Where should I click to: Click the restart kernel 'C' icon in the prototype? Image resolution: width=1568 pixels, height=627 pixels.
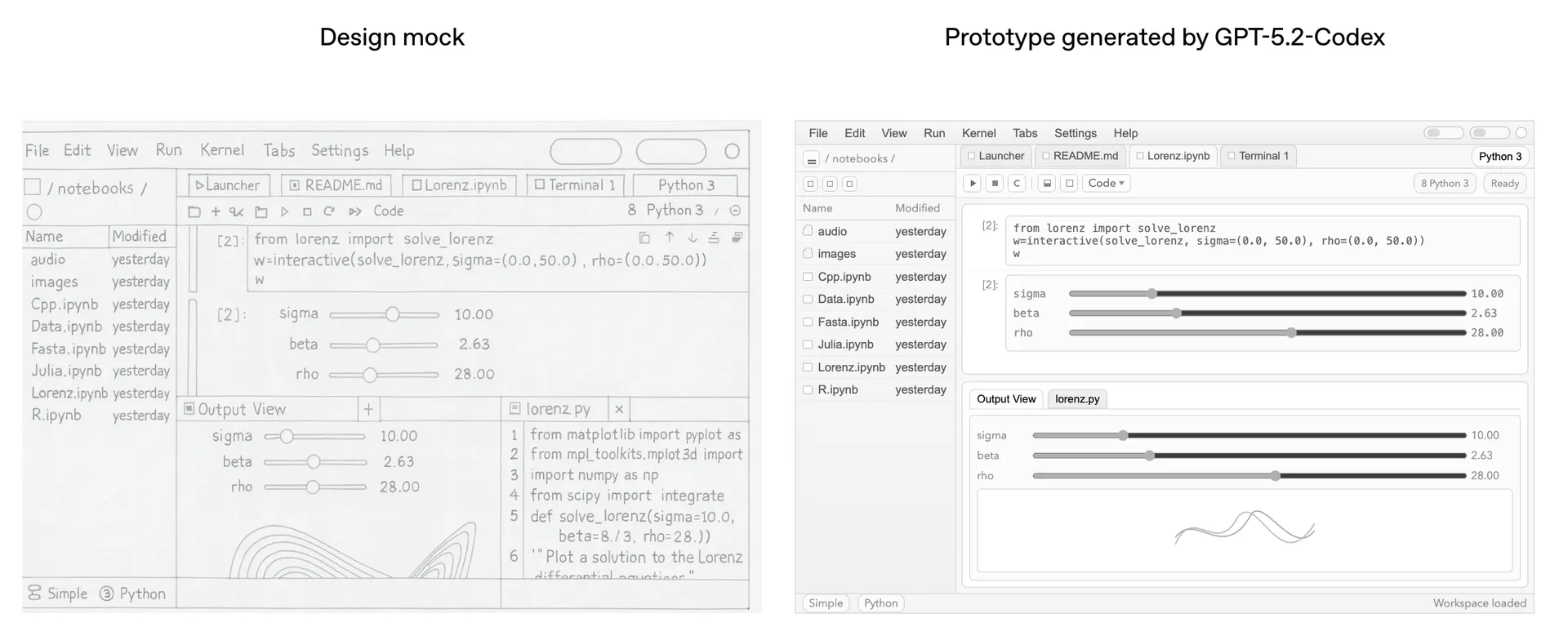coord(1017,184)
